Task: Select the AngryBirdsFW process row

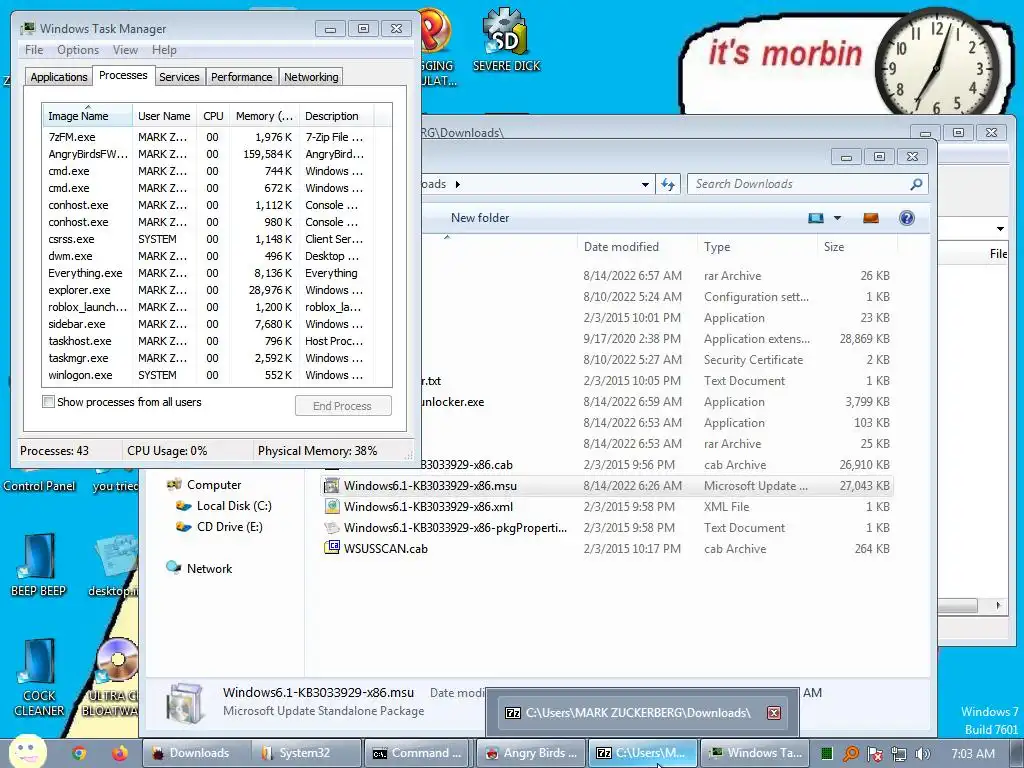Action: click(217, 154)
